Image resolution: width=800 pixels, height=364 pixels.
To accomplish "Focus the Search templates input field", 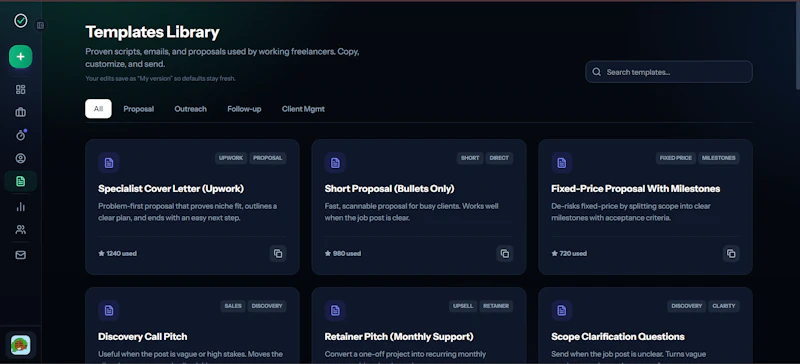I will pos(669,72).
